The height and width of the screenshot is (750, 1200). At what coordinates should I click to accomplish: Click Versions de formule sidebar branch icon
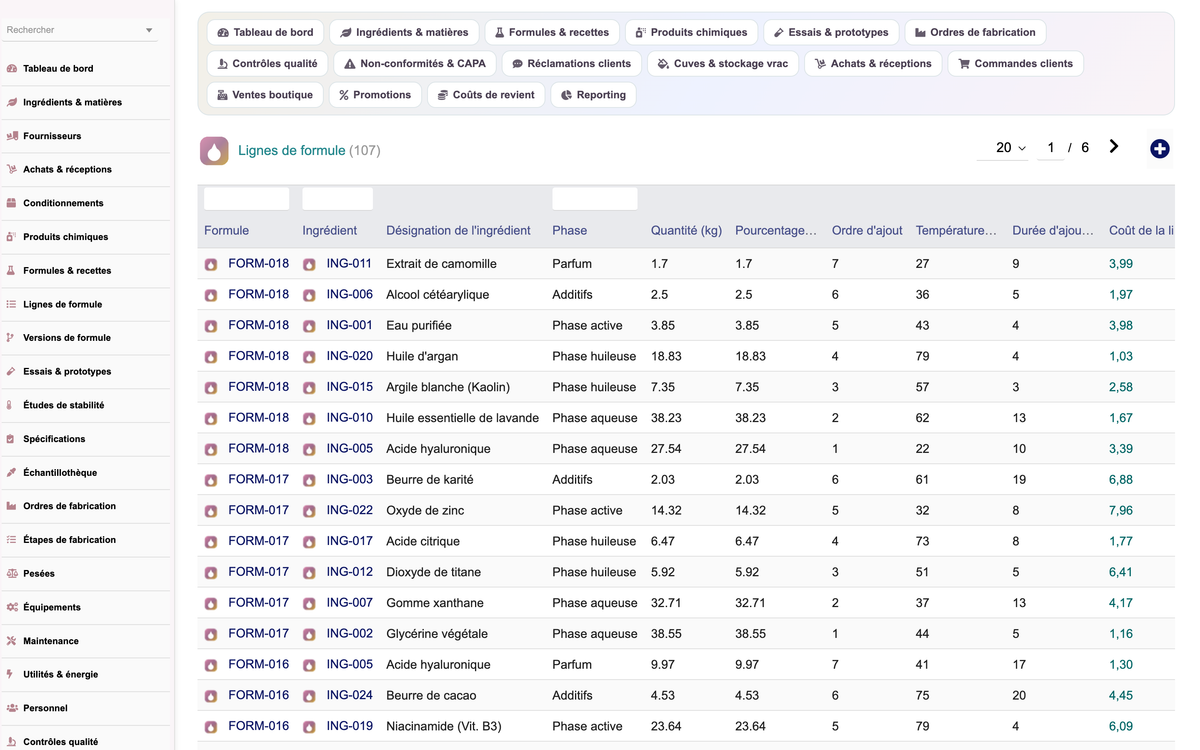click(12, 338)
